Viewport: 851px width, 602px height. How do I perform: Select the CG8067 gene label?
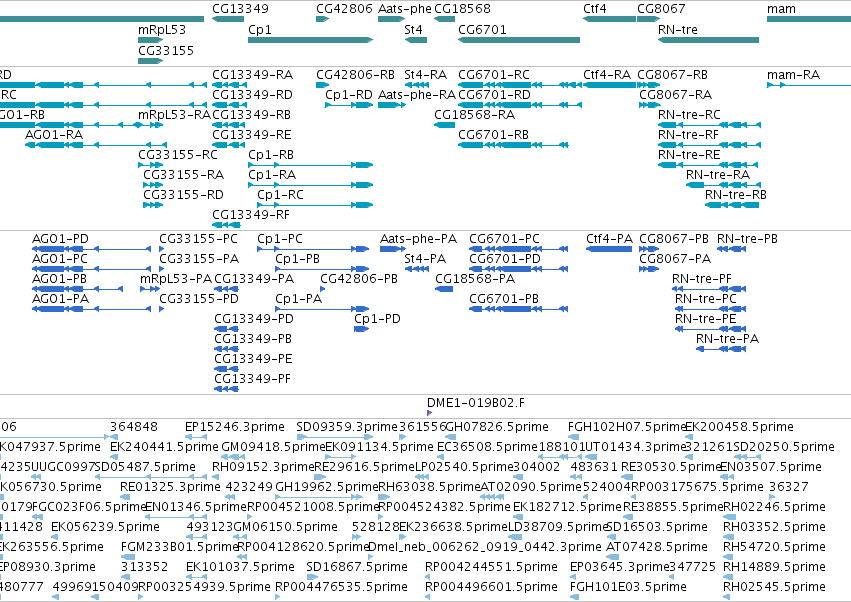661,9
